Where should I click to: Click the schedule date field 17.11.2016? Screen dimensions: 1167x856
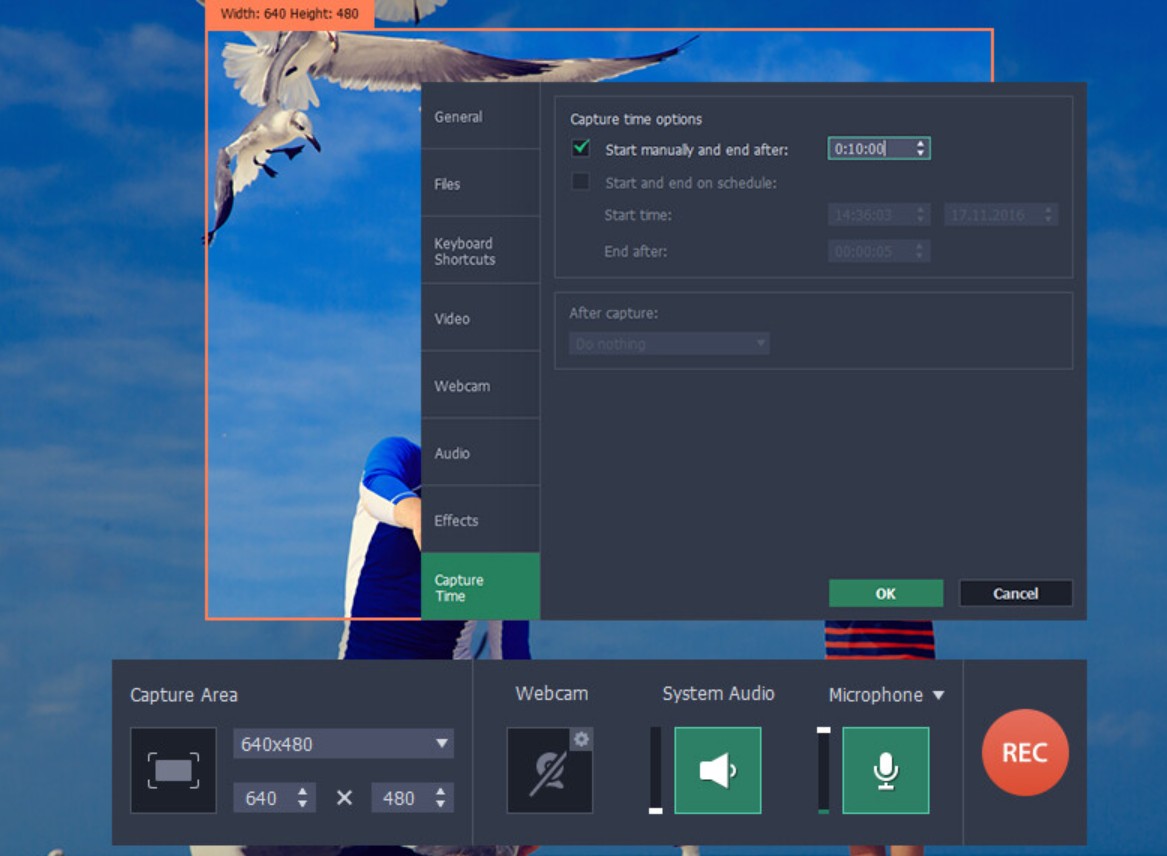click(x=1000, y=215)
